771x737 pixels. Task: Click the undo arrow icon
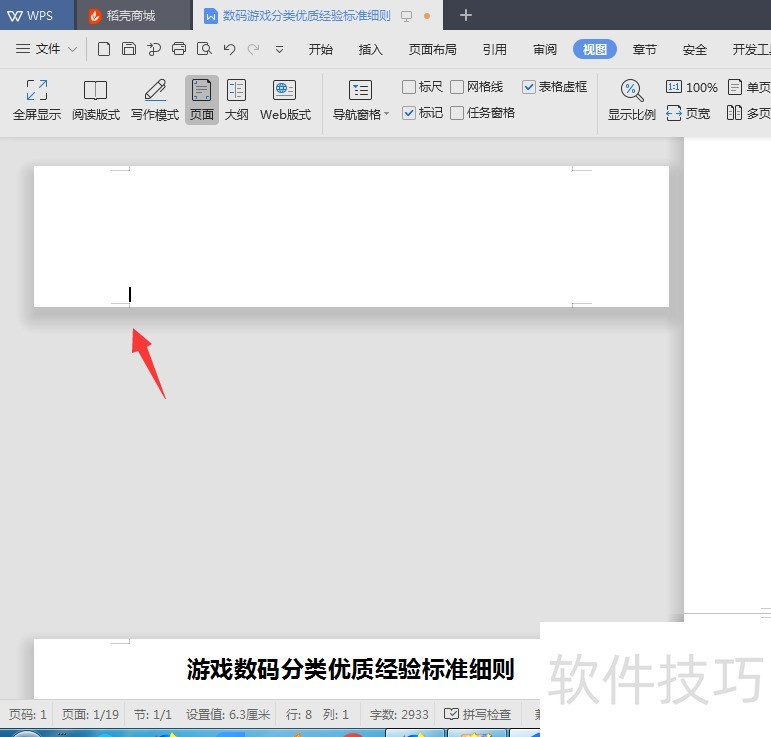229,49
